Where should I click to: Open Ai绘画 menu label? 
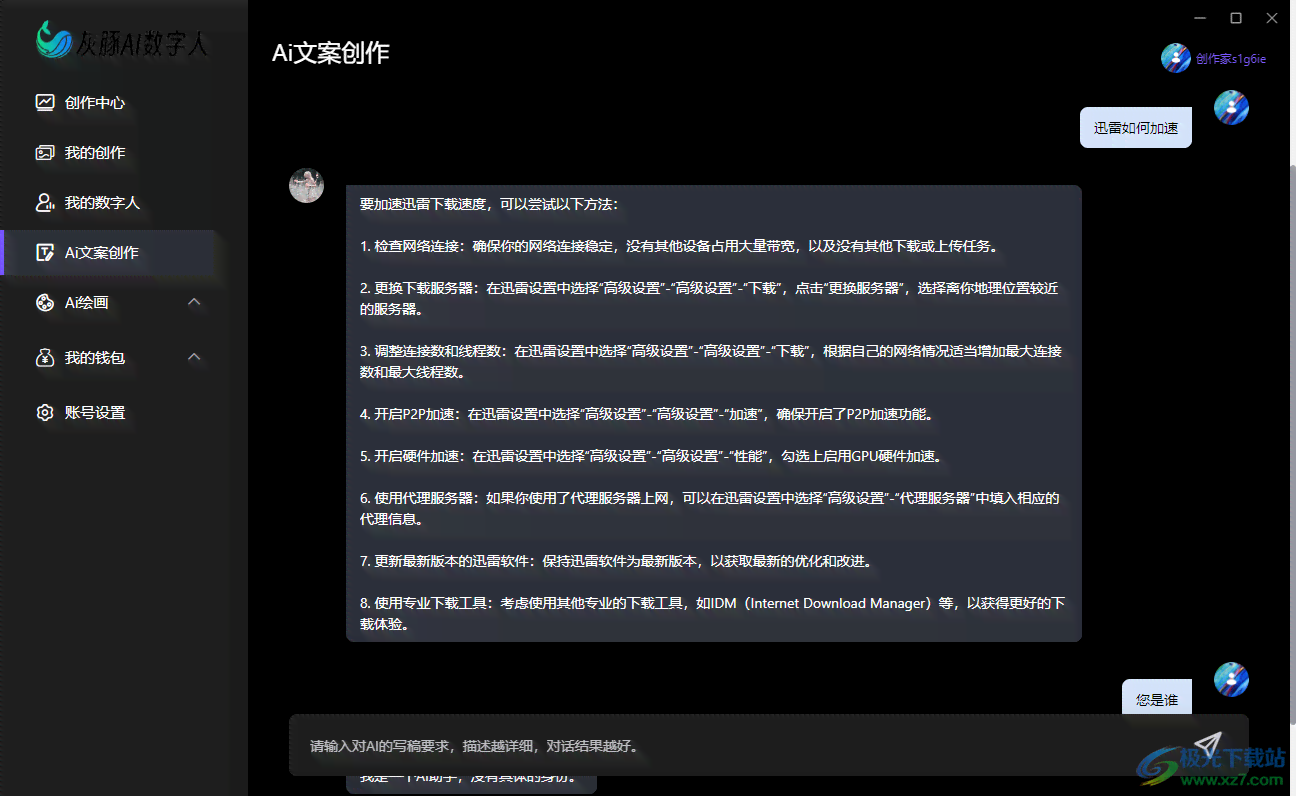click(x=86, y=302)
